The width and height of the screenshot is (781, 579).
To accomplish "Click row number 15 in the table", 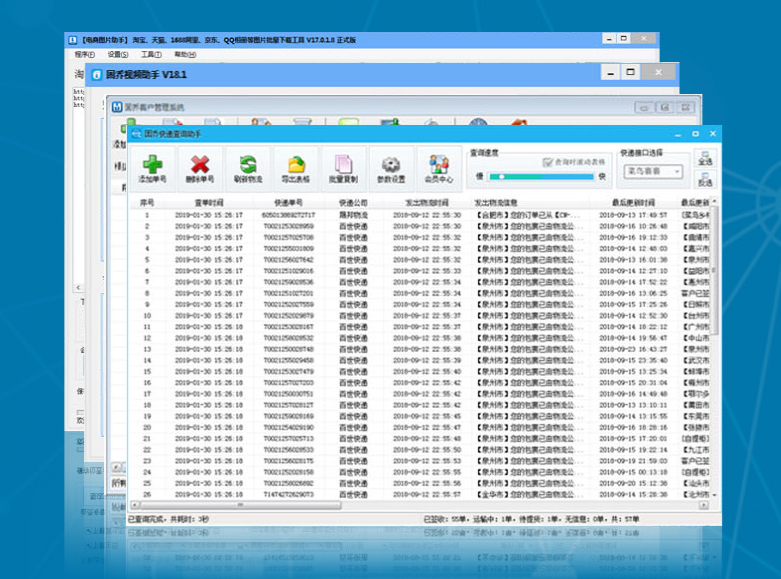I will coord(147,372).
